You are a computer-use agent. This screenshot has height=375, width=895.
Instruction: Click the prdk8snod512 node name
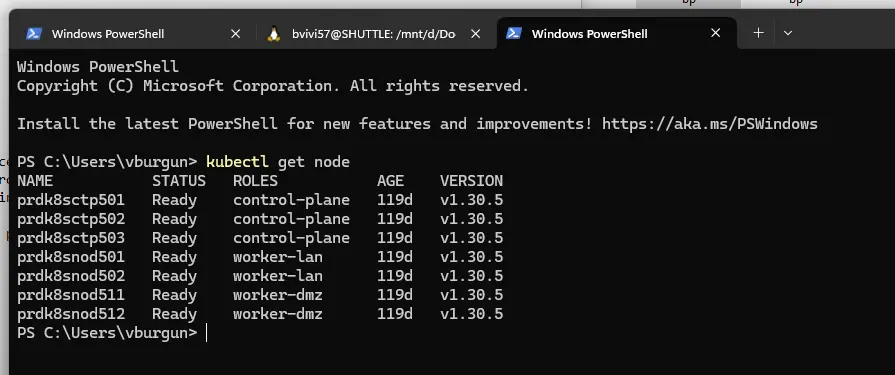click(71, 314)
